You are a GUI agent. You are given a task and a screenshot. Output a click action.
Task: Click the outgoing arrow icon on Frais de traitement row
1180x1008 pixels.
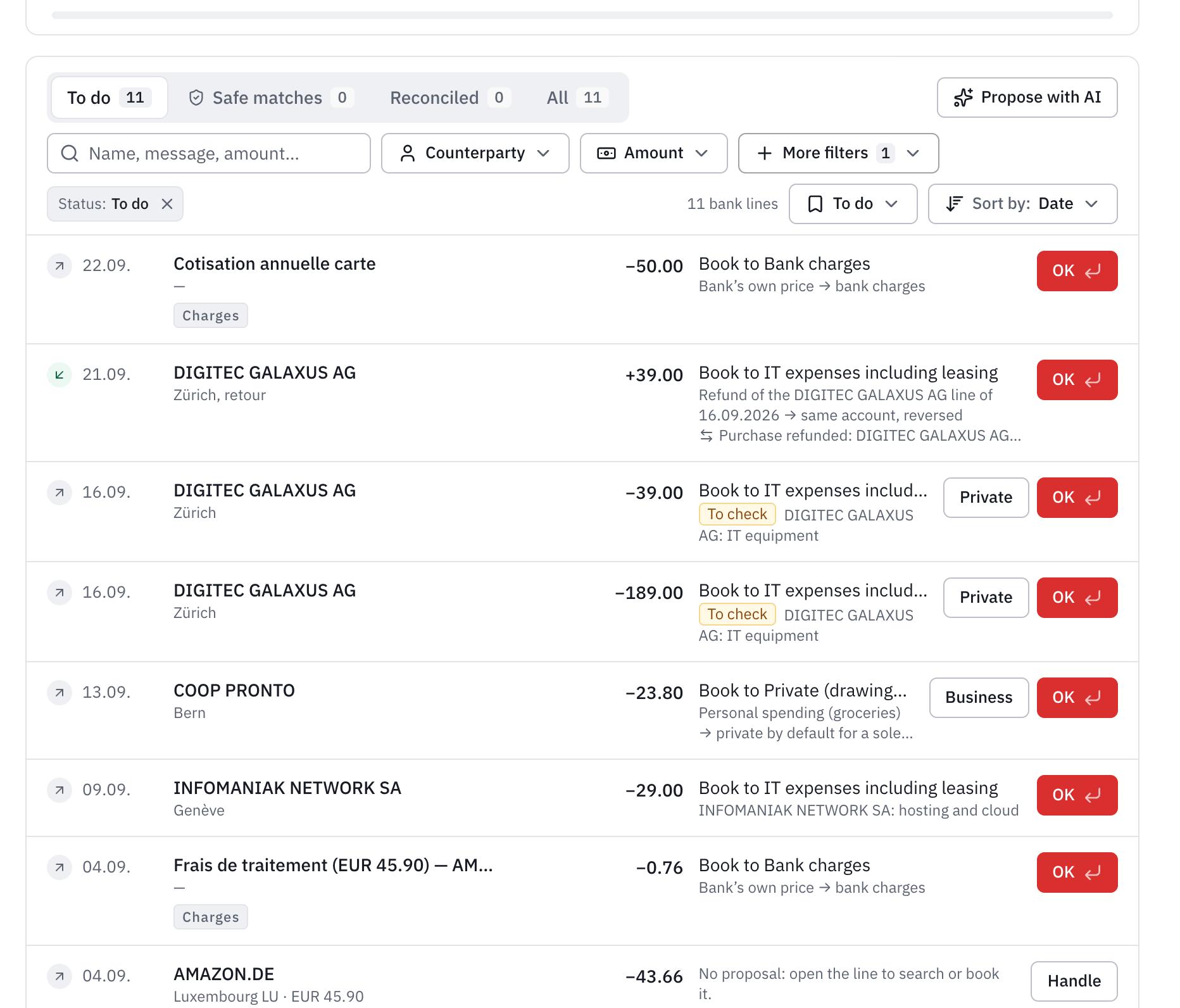tap(60, 867)
